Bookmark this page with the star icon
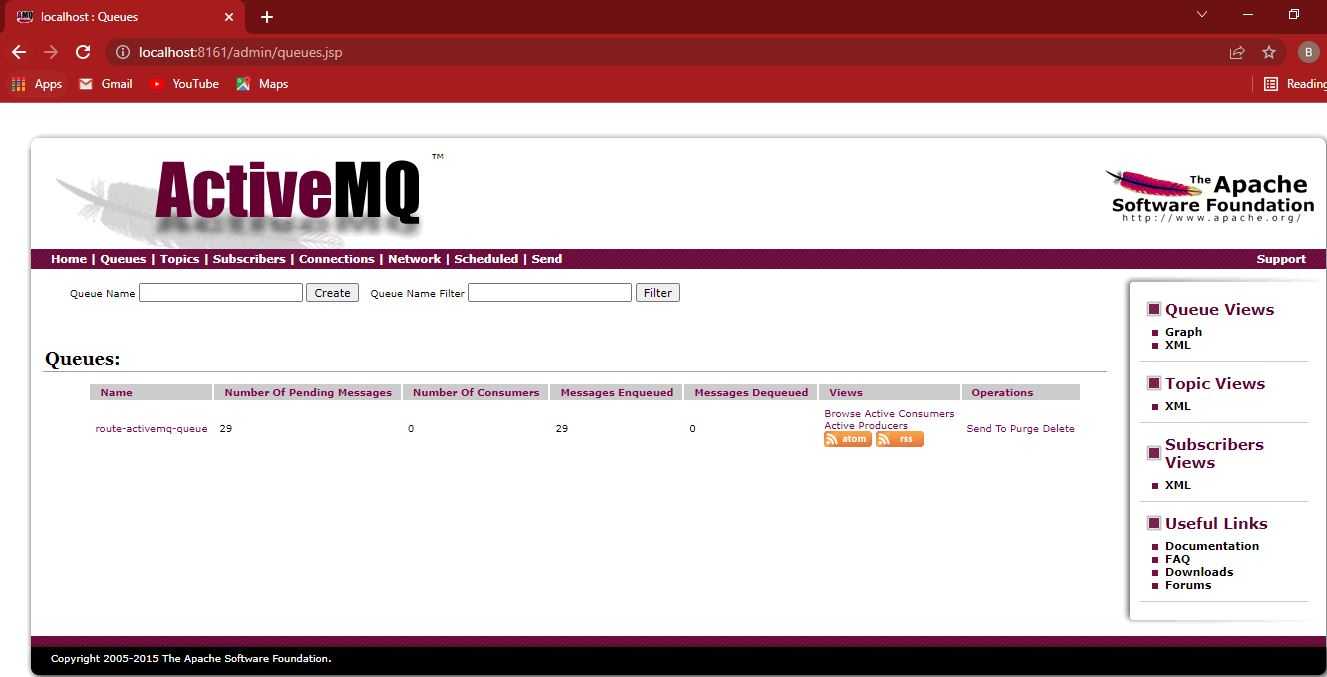1327x677 pixels. pyautogui.click(x=1269, y=52)
